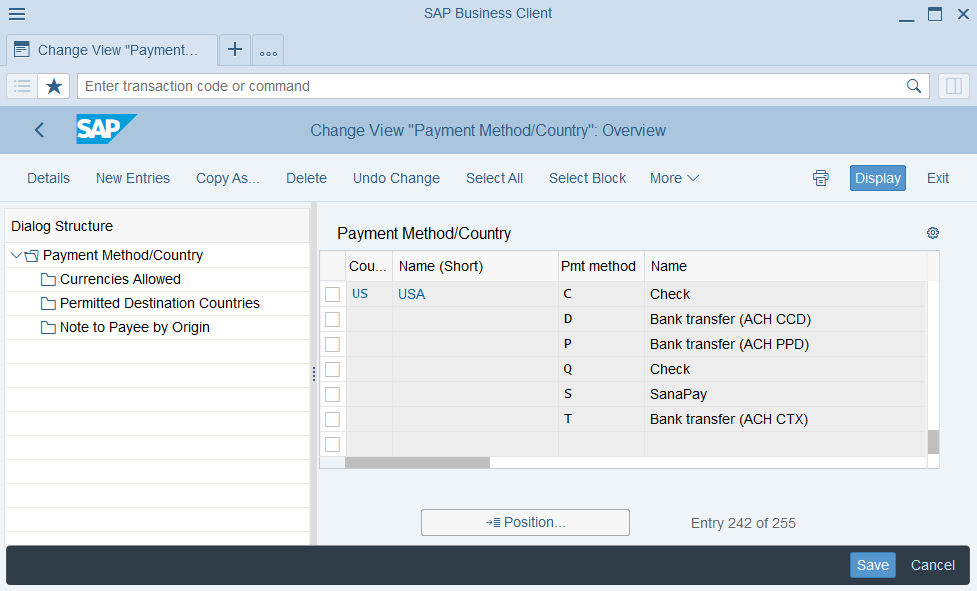
Task: Click the Permitted Destination Countries folder icon
Action: [x=48, y=303]
